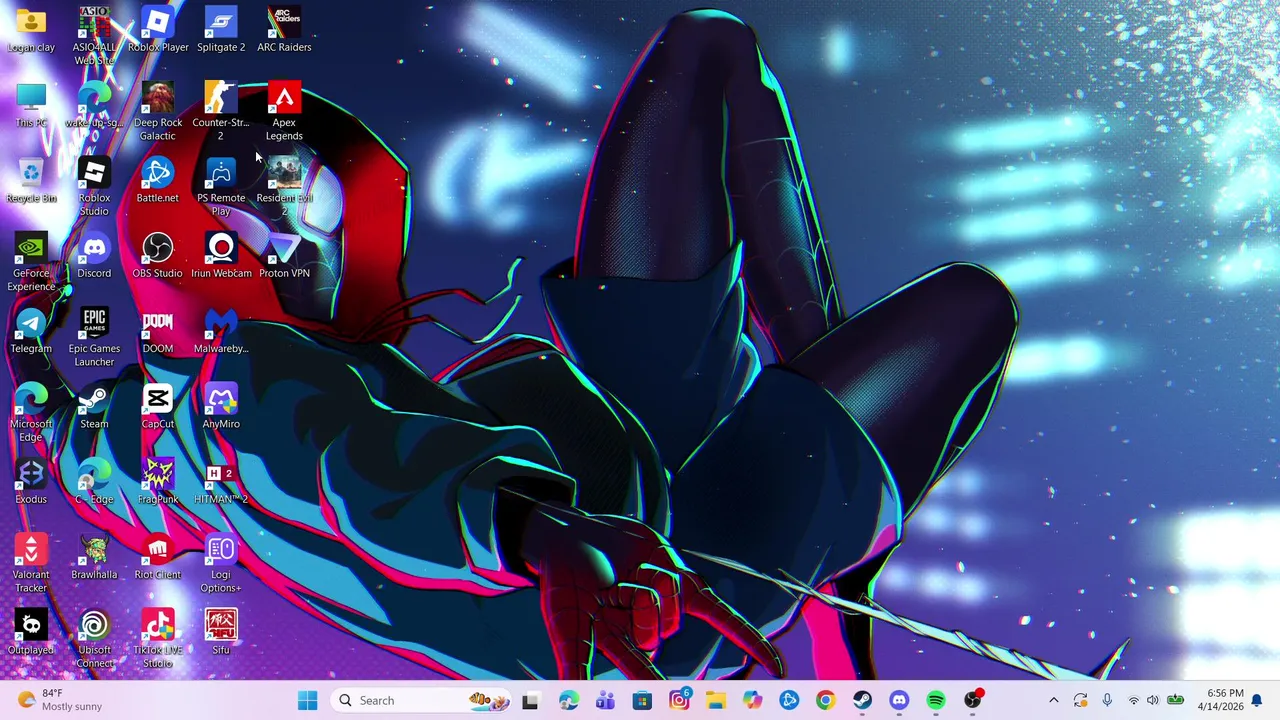Click the microphone tray icon
1280x720 pixels.
1107,700
